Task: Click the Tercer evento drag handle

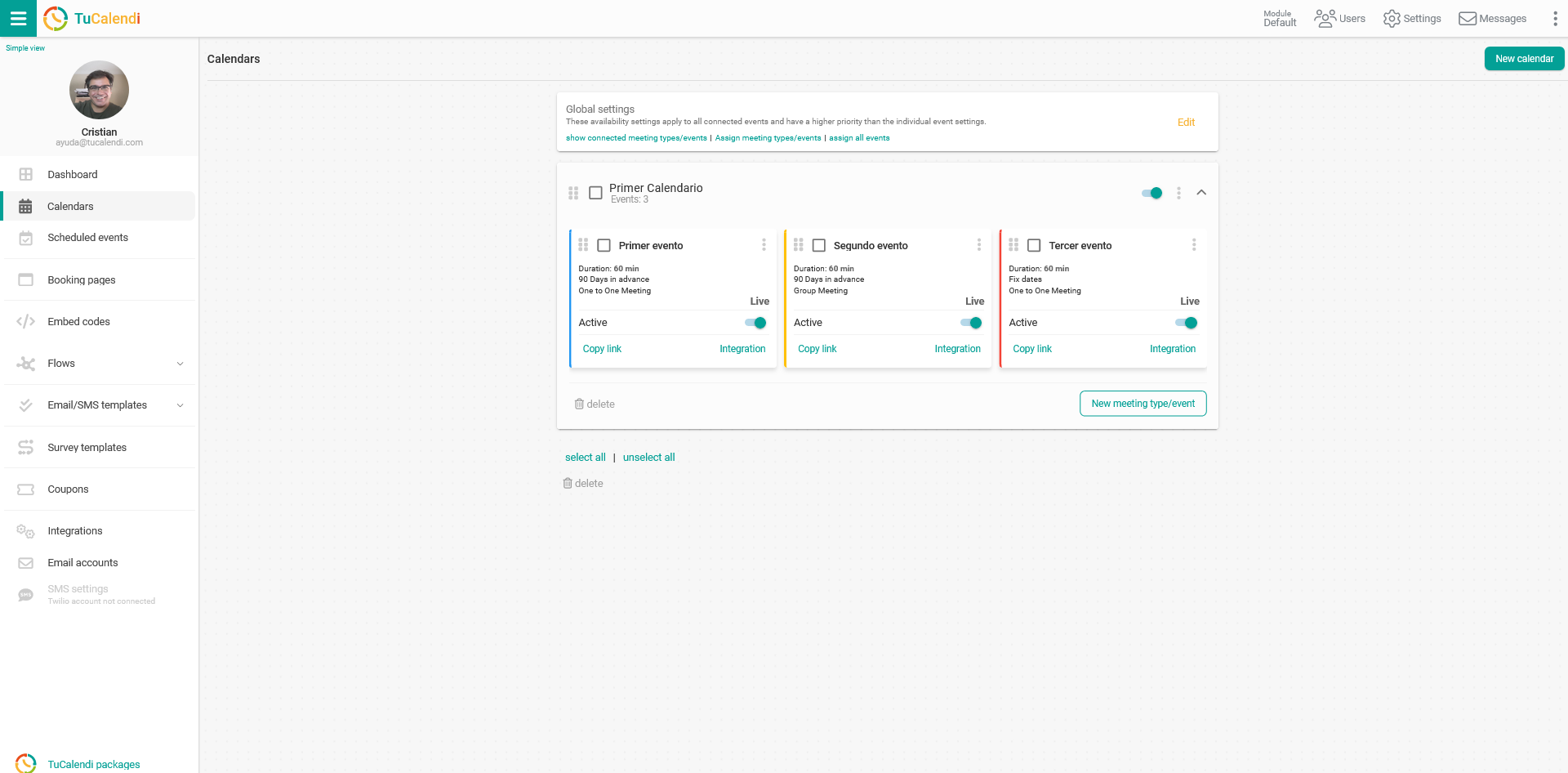Action: click(1013, 245)
